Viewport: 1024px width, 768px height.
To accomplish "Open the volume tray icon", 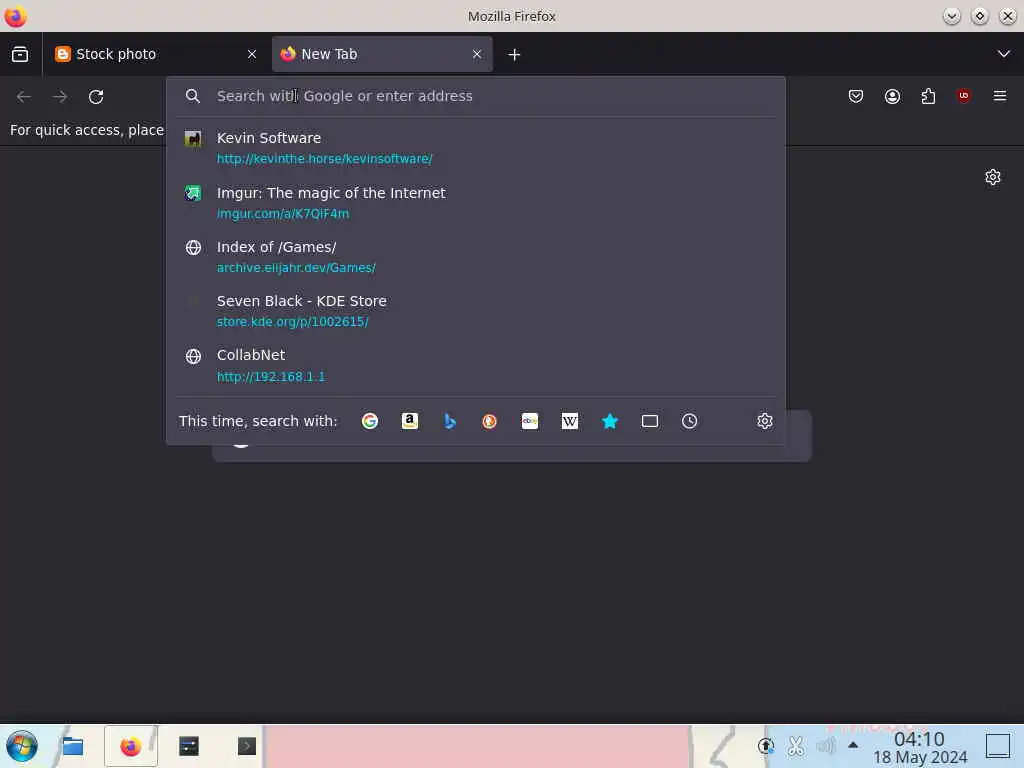I will pyautogui.click(x=825, y=746).
